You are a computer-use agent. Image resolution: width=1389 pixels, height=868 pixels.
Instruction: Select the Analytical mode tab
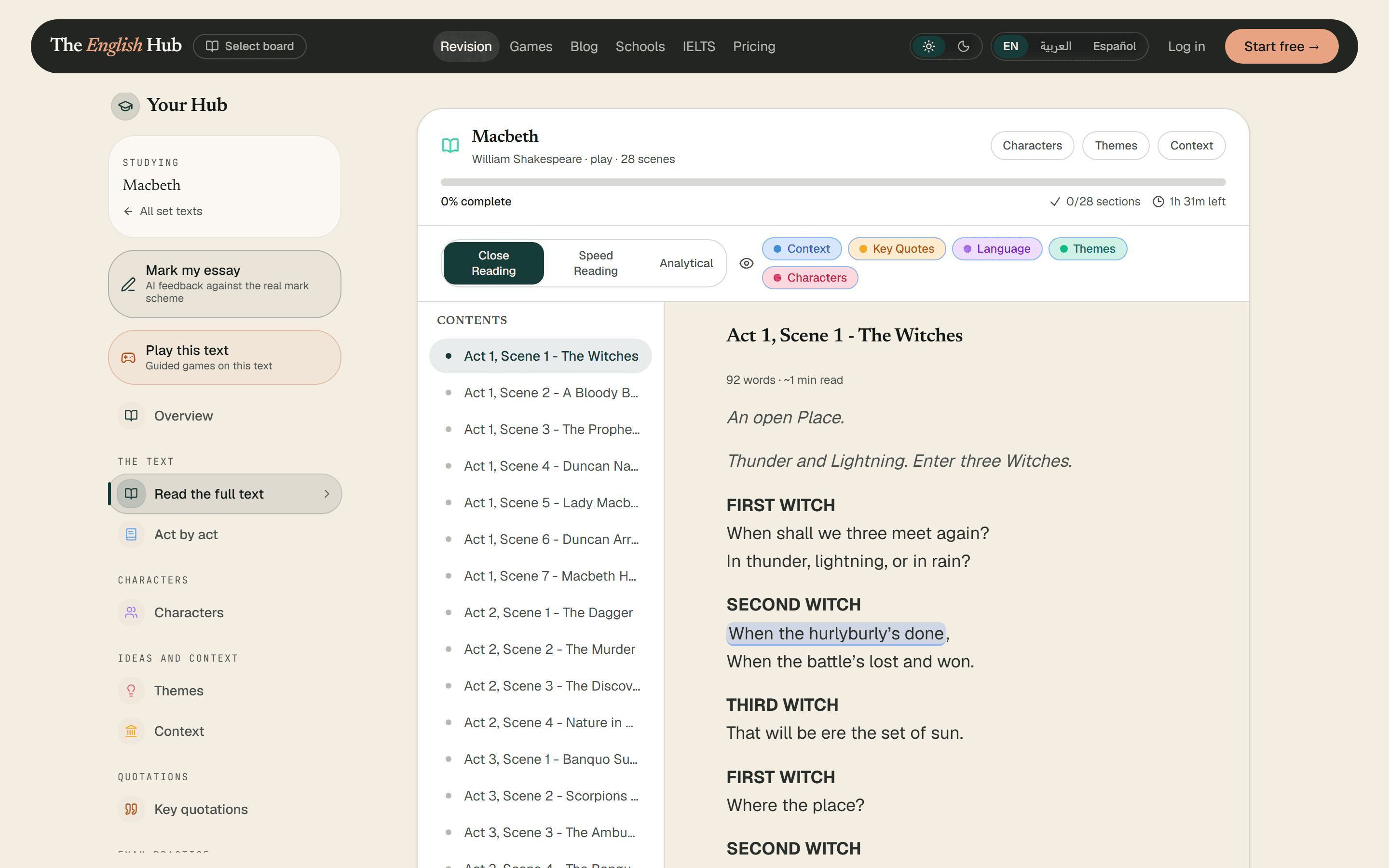coord(686,263)
